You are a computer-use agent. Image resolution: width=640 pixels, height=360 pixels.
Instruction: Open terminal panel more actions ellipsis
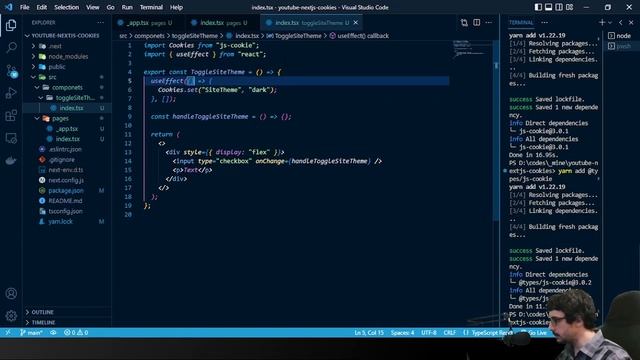[544, 22]
